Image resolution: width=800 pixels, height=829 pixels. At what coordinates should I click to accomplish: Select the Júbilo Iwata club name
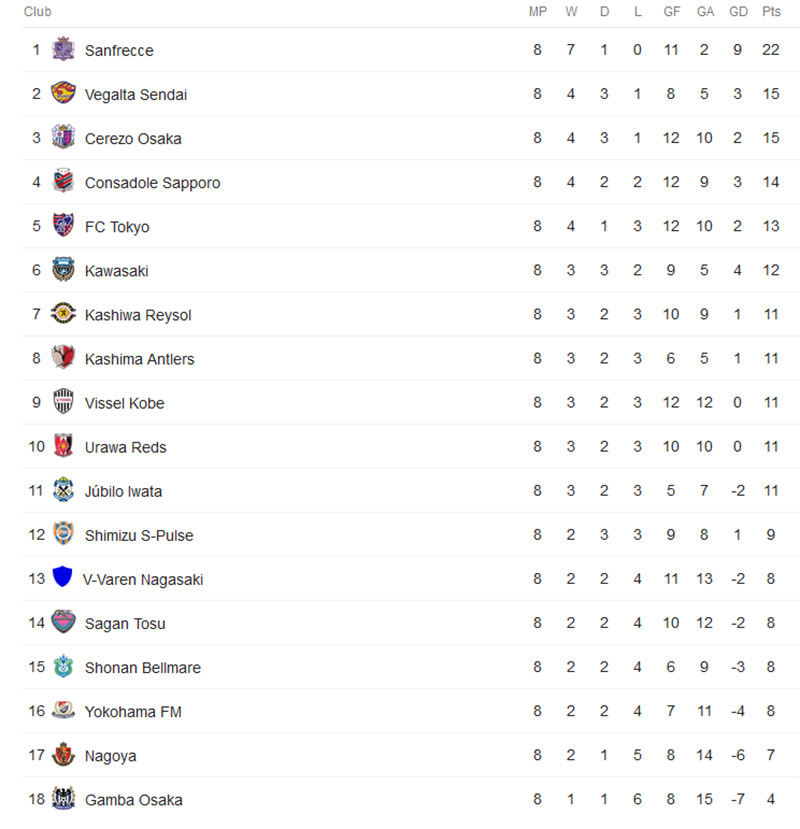pos(123,491)
